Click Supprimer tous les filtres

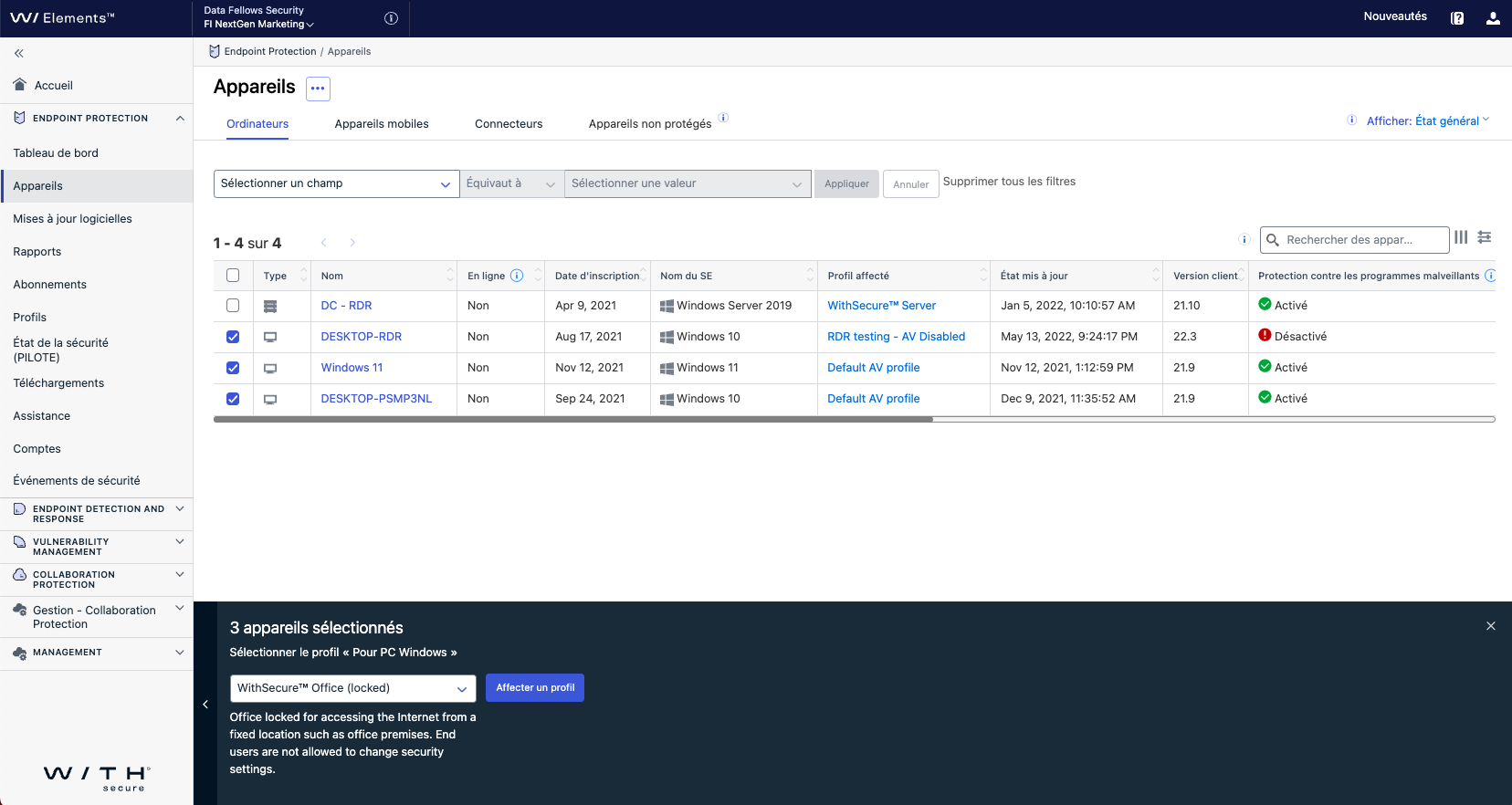point(1009,182)
